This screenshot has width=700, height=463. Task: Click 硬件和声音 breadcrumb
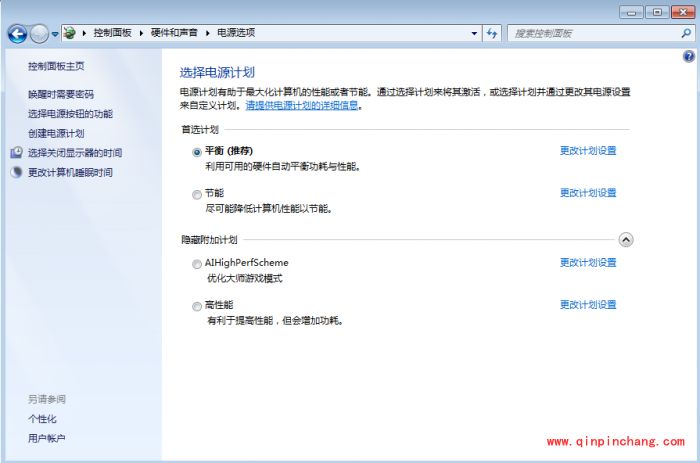[174, 33]
